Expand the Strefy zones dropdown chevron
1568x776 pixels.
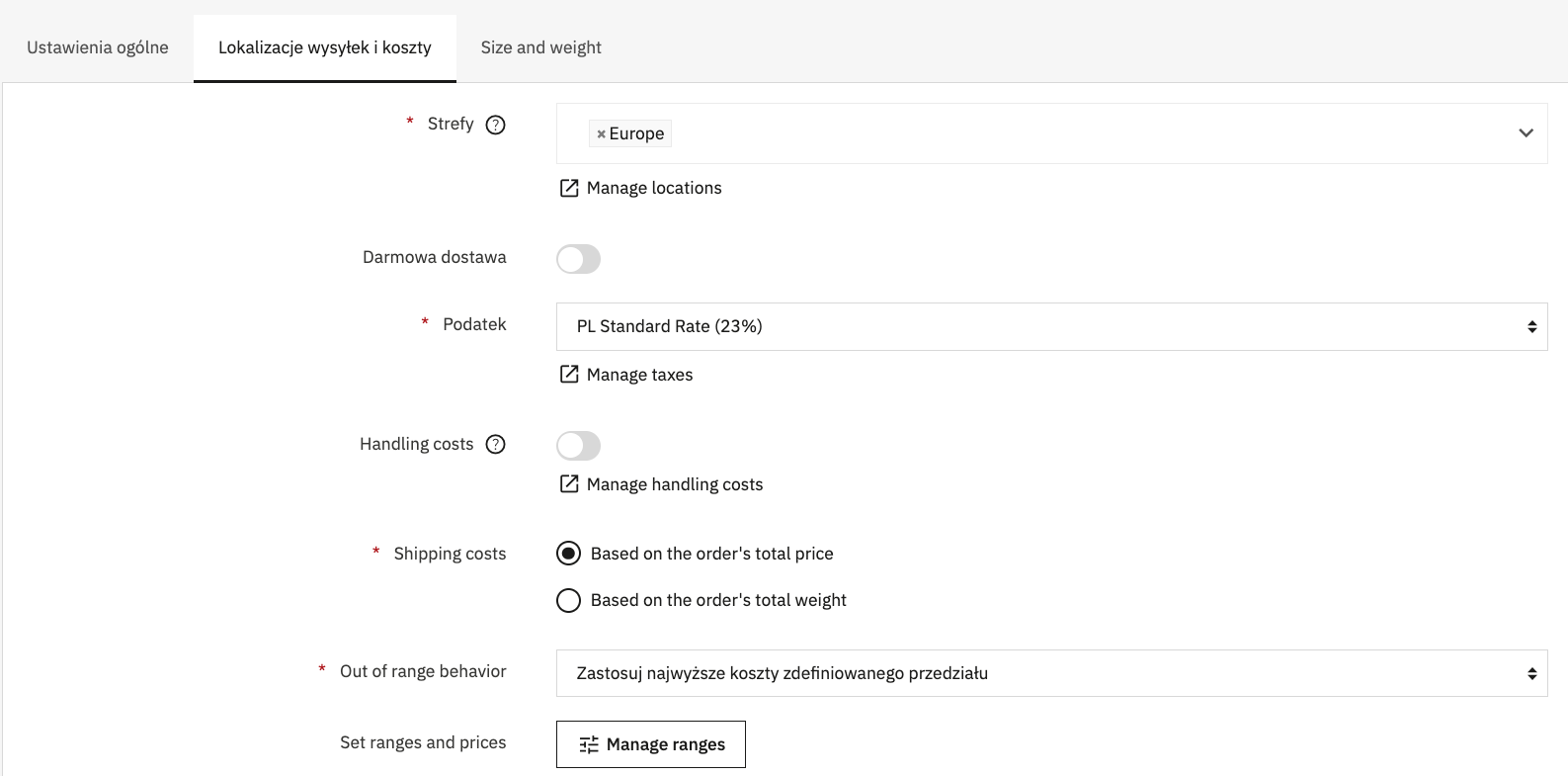click(1526, 133)
